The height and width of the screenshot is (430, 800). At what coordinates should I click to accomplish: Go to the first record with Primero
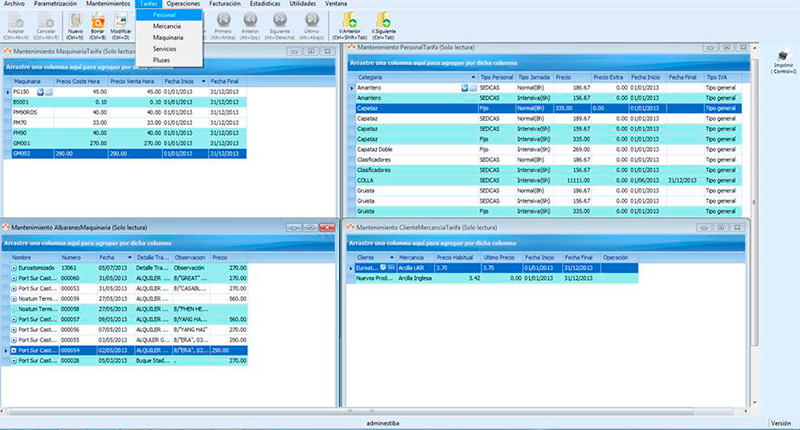tap(223, 26)
